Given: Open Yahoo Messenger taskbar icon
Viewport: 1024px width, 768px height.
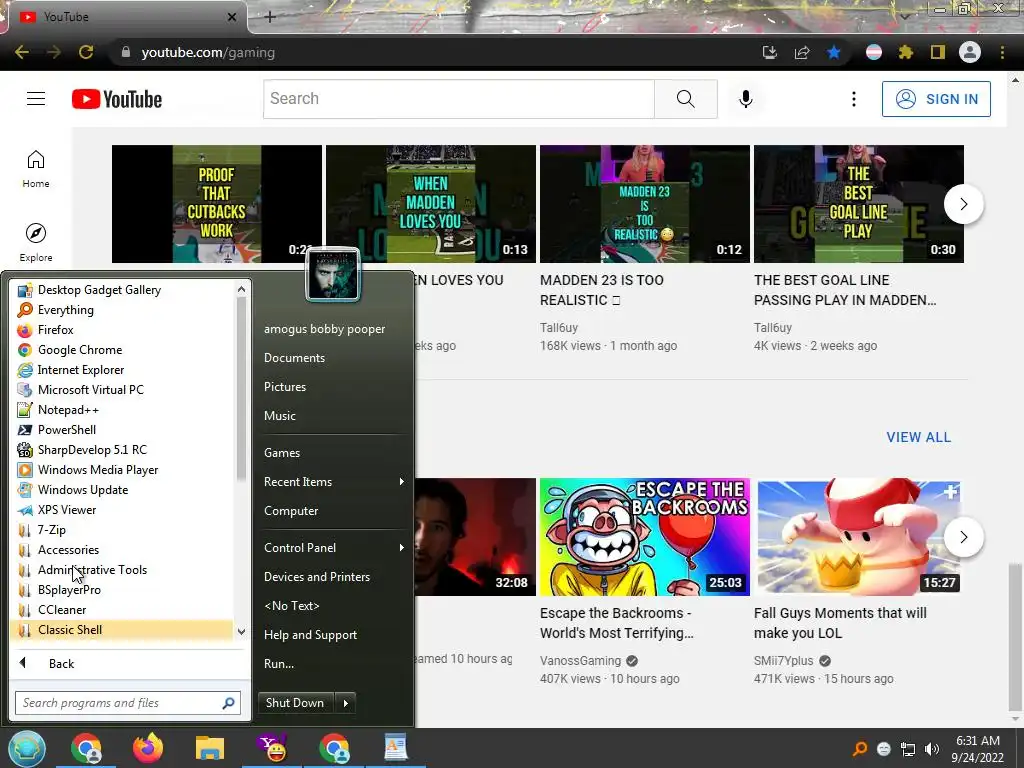Looking at the screenshot, I should point(272,748).
